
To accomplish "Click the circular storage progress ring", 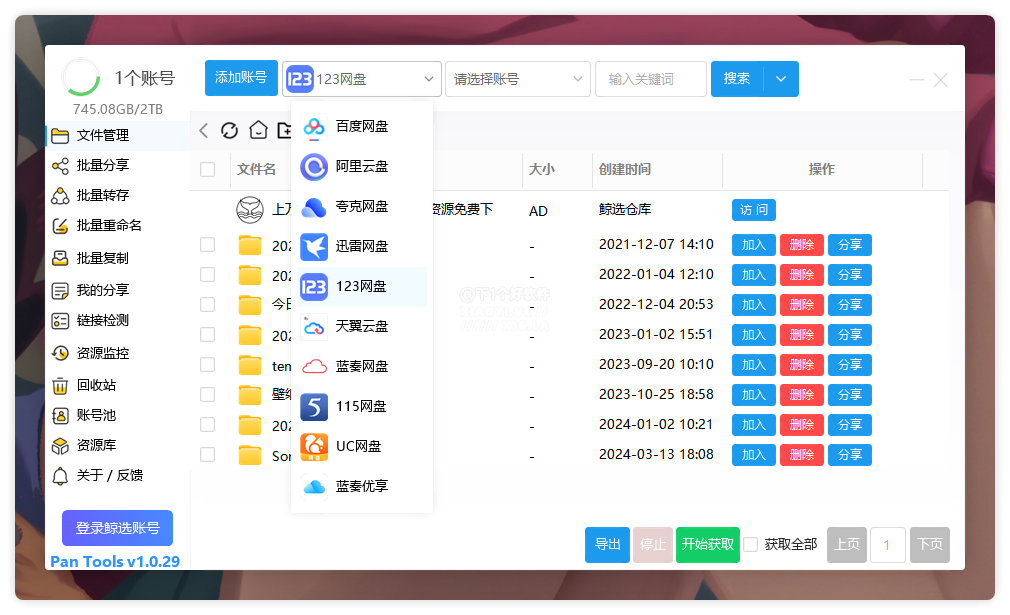I will coord(81,77).
